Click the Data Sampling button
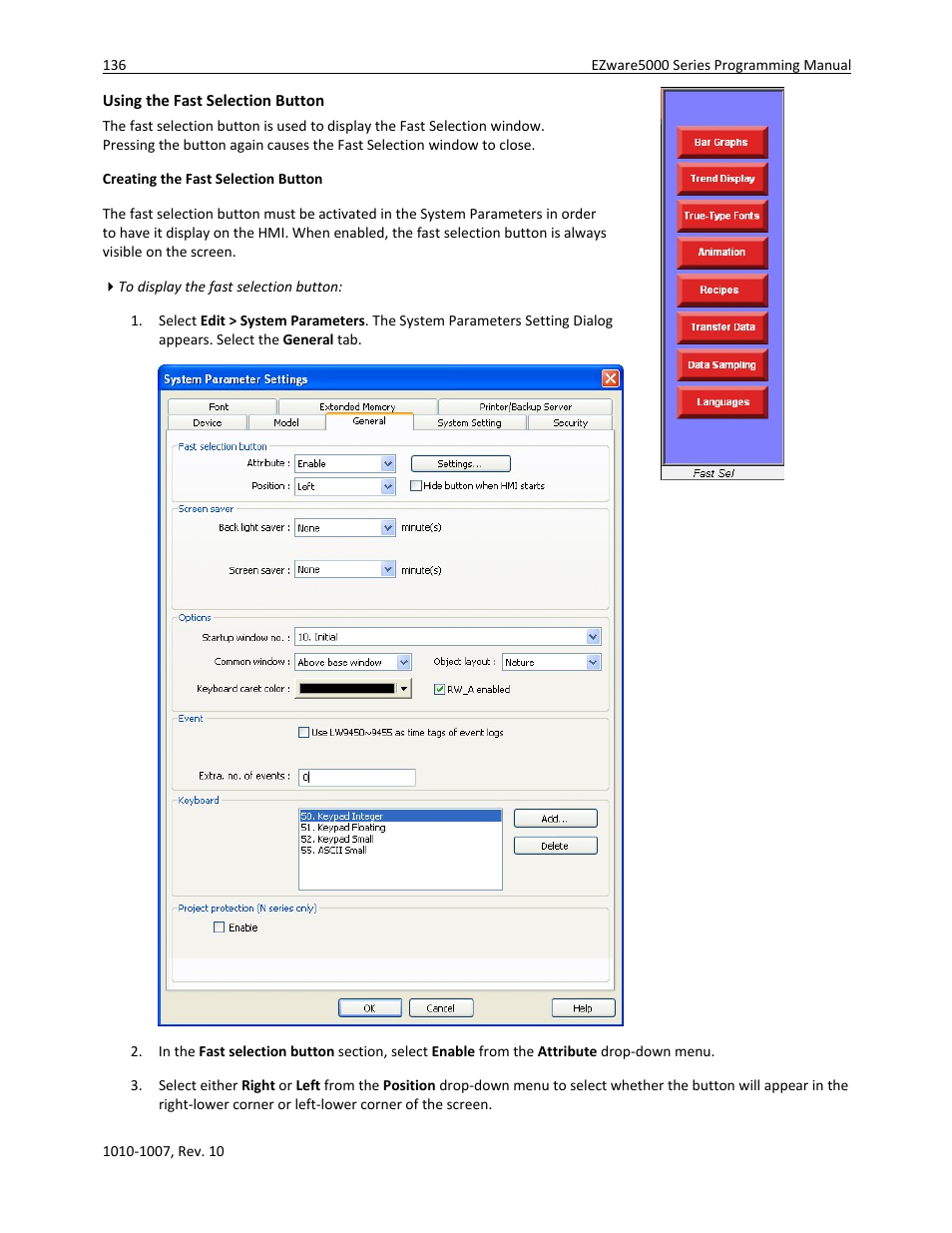This screenshot has width=952, height=1233. tap(721, 364)
